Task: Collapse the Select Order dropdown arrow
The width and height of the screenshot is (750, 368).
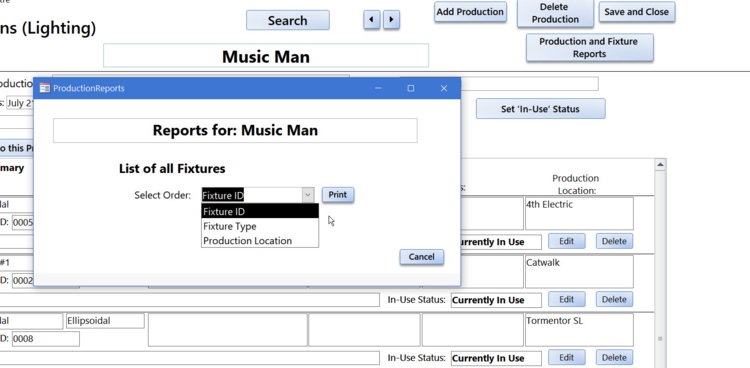Action: (308, 195)
